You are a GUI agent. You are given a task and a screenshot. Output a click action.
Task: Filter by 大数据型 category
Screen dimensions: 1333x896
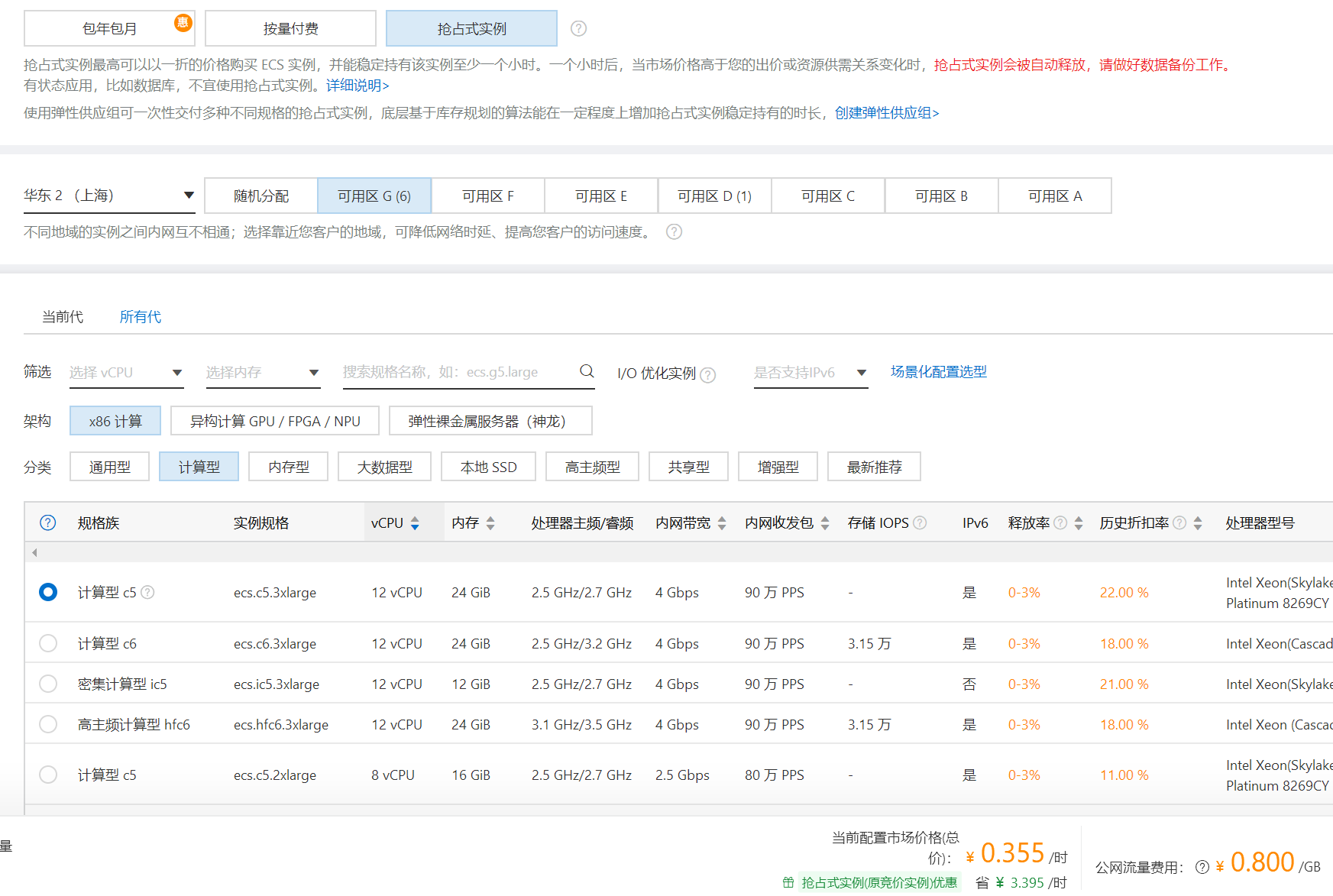point(384,467)
